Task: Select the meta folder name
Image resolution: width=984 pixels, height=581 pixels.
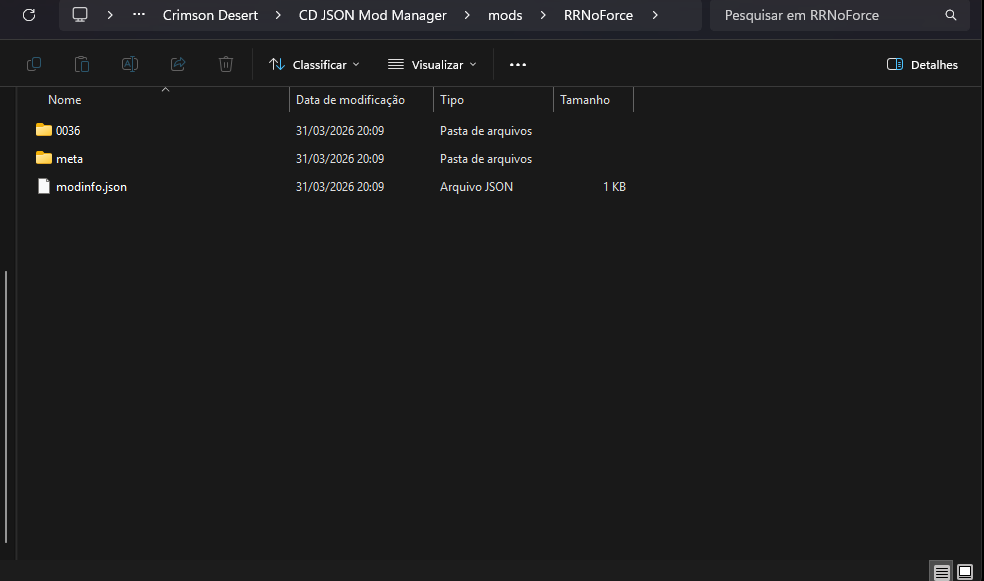Action: [x=69, y=159]
